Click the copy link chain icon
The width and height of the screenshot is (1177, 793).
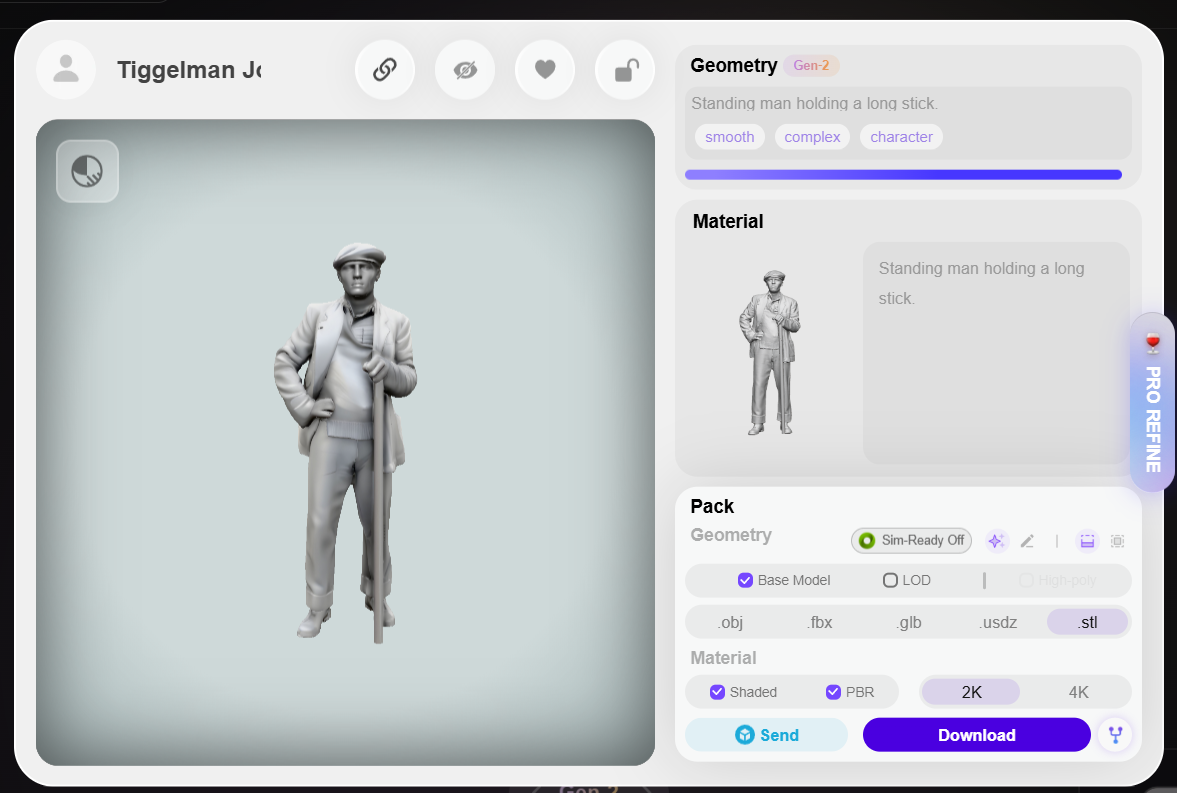385,70
